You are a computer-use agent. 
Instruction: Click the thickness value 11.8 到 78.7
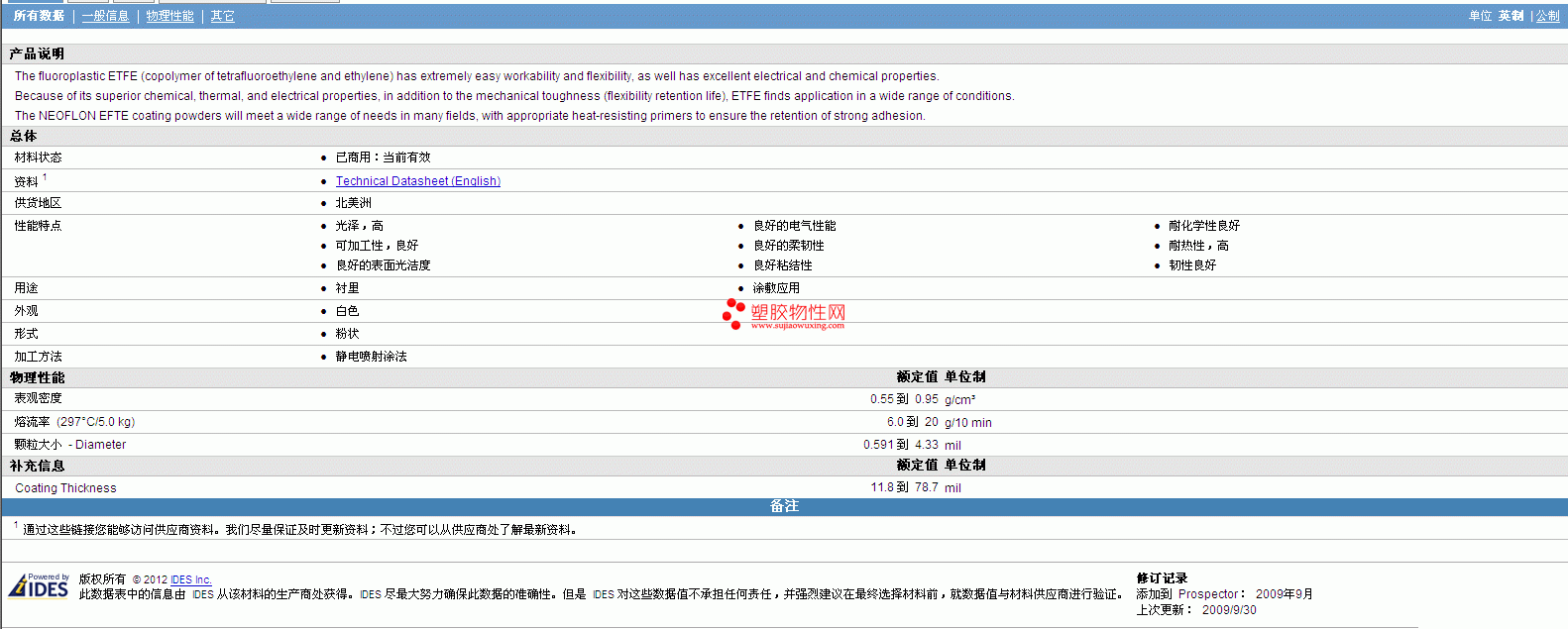pyautogui.click(x=904, y=487)
